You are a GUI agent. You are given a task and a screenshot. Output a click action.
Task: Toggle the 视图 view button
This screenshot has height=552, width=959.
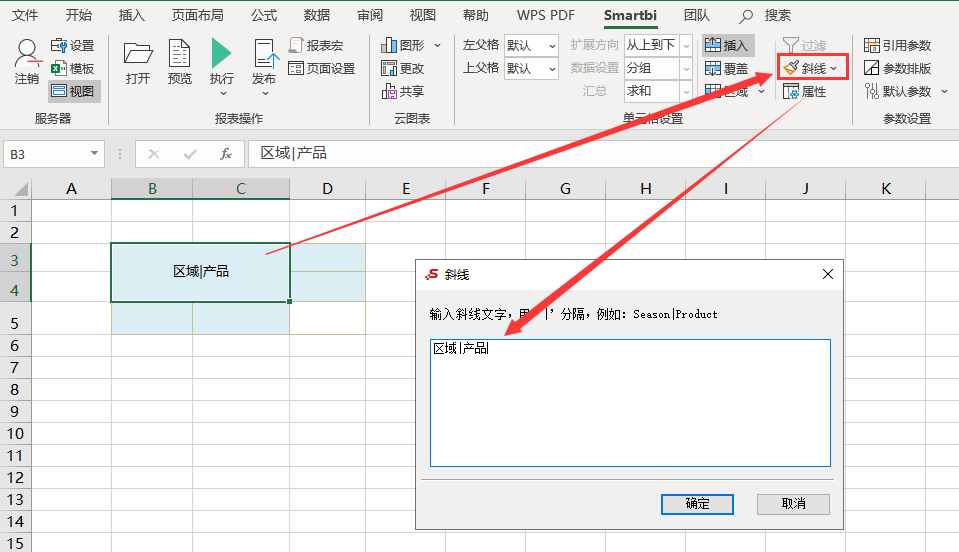(73, 91)
